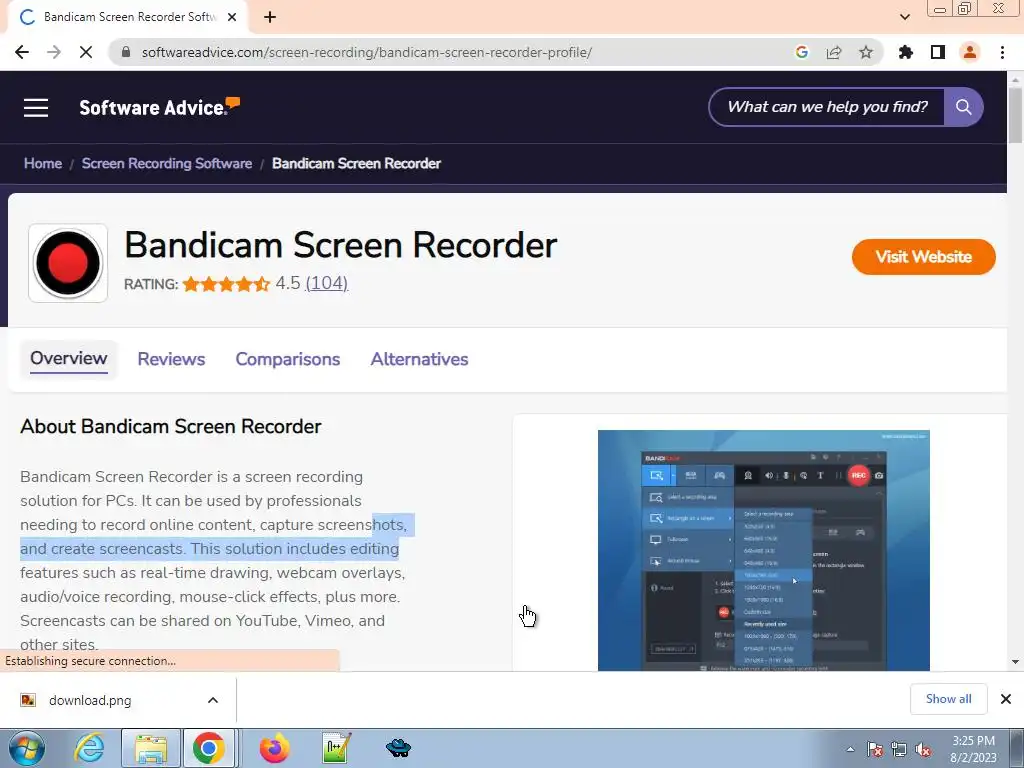Click the address bar URL
This screenshot has width=1024, height=768.
coord(367,52)
